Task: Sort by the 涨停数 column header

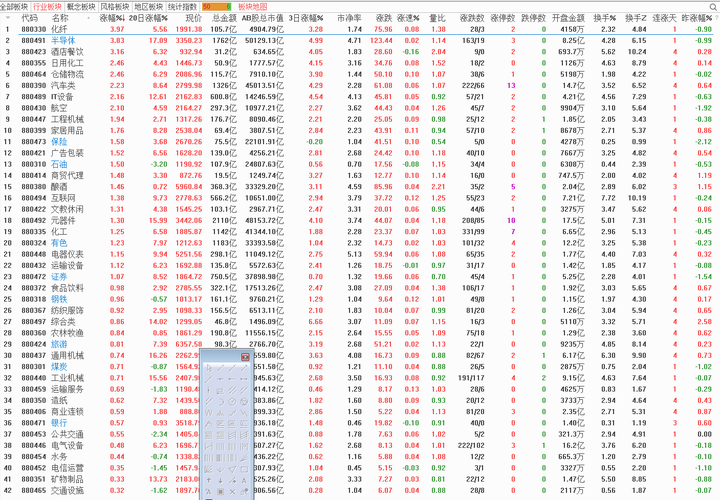Action: 502,18
